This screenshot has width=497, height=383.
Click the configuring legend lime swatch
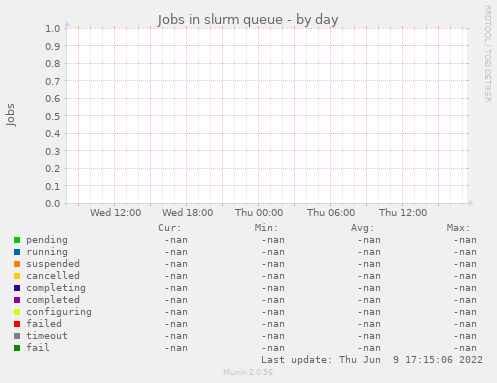17,312
